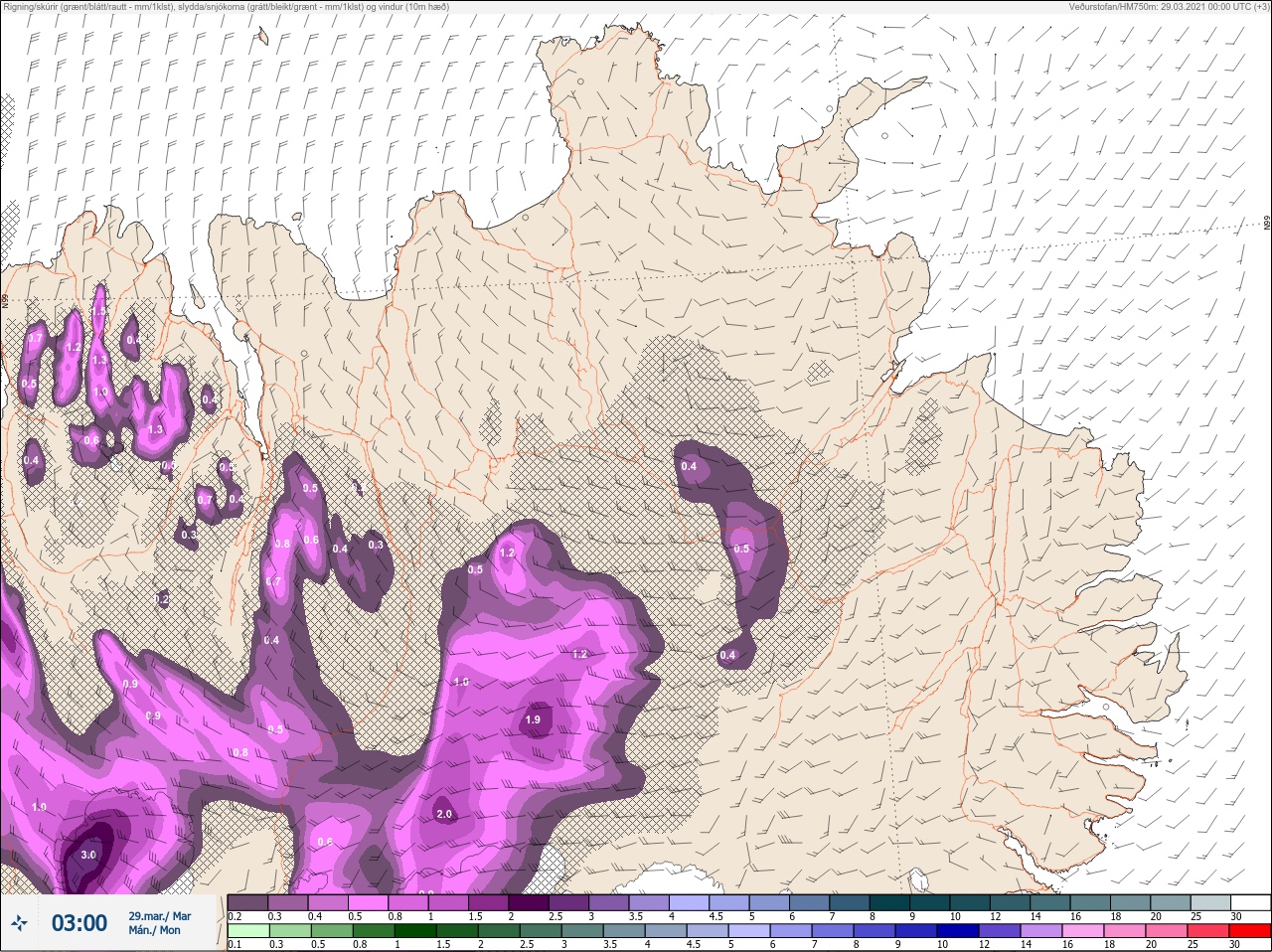1272x952 pixels.
Task: Pick the lower legend dark green swatch at 1
Action: [x=414, y=931]
